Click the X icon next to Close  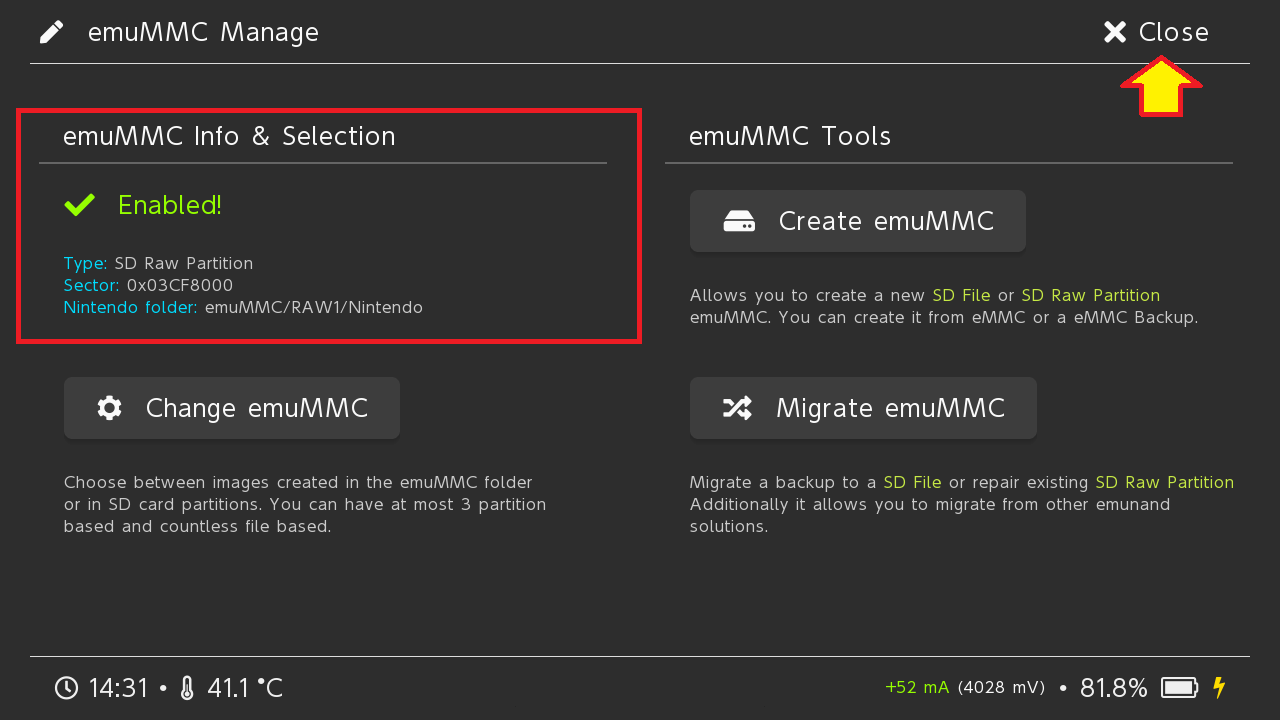point(1115,32)
